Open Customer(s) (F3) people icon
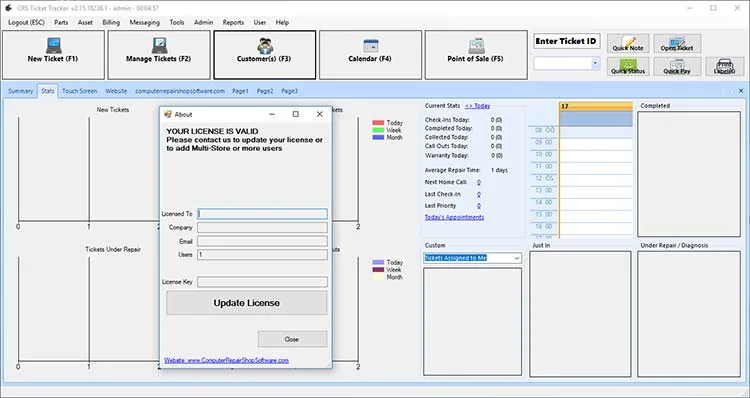 coord(265,46)
